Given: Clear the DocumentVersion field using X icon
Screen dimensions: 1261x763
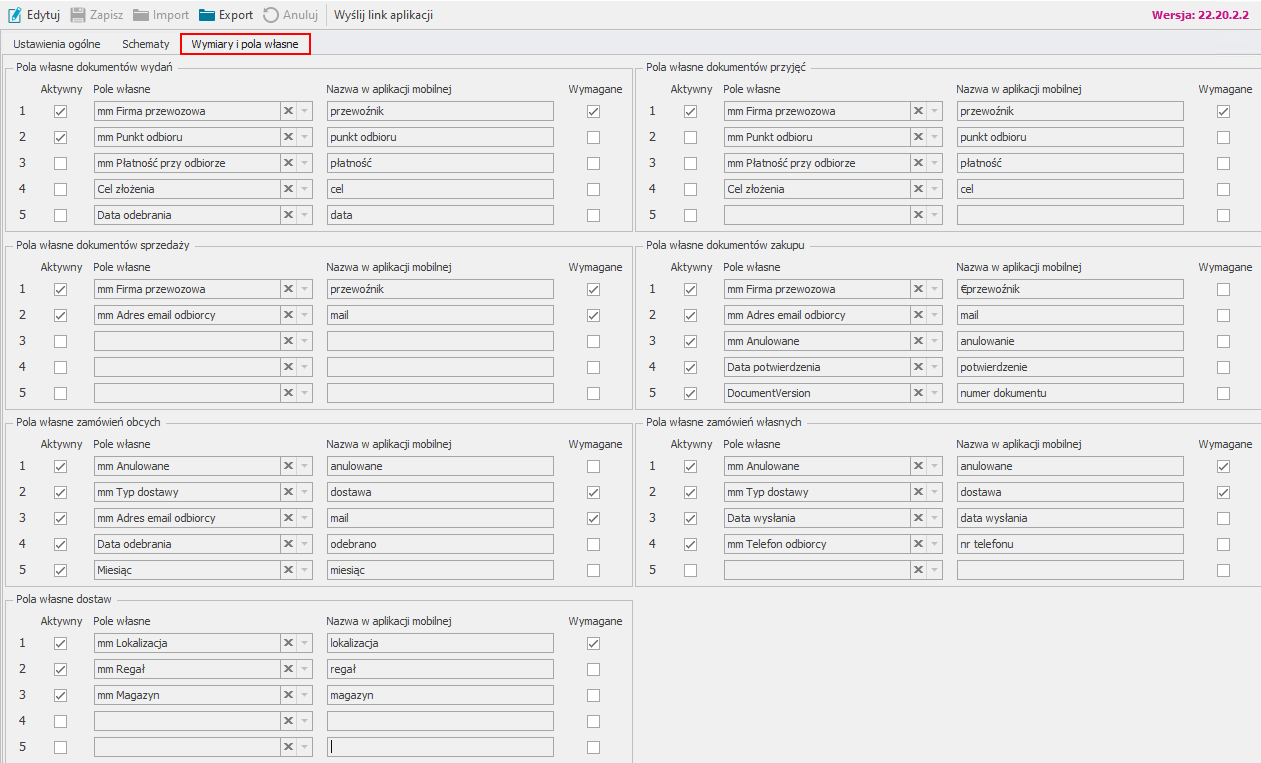Looking at the screenshot, I should pos(918,393).
